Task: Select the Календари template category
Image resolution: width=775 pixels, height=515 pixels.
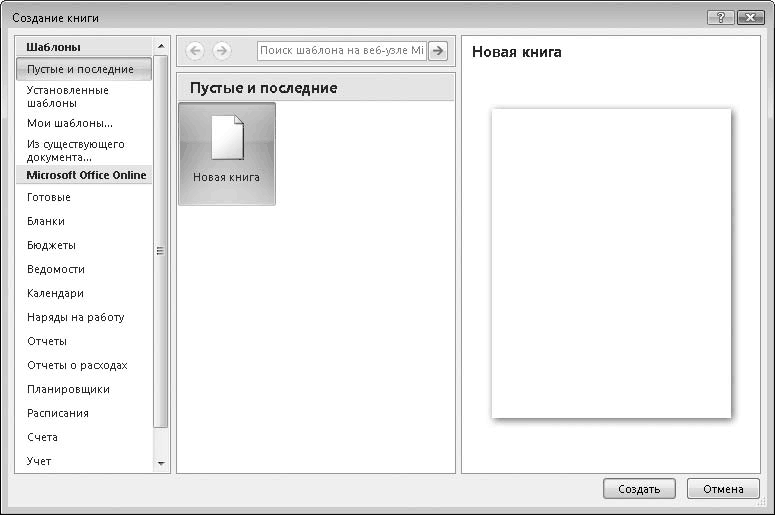Action: click(x=55, y=293)
